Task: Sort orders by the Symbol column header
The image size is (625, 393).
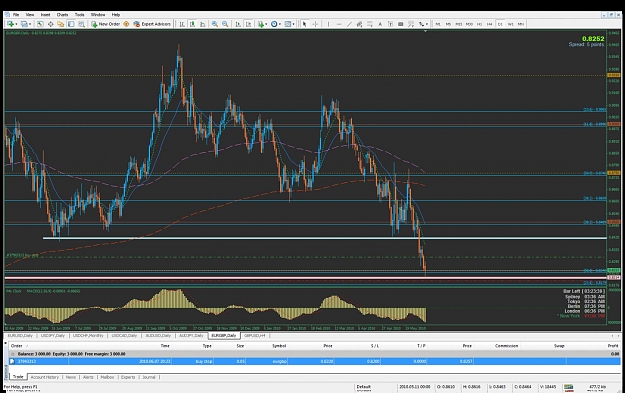Action: 279,346
